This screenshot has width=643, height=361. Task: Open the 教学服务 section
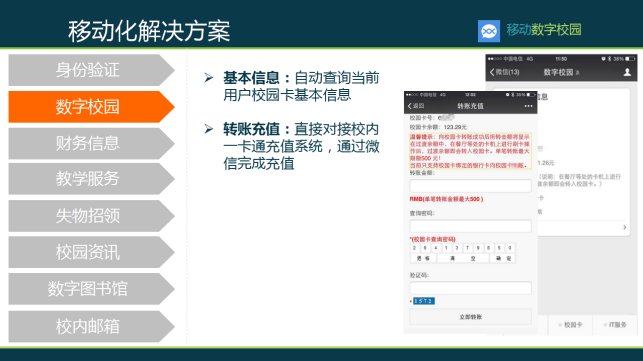91,178
